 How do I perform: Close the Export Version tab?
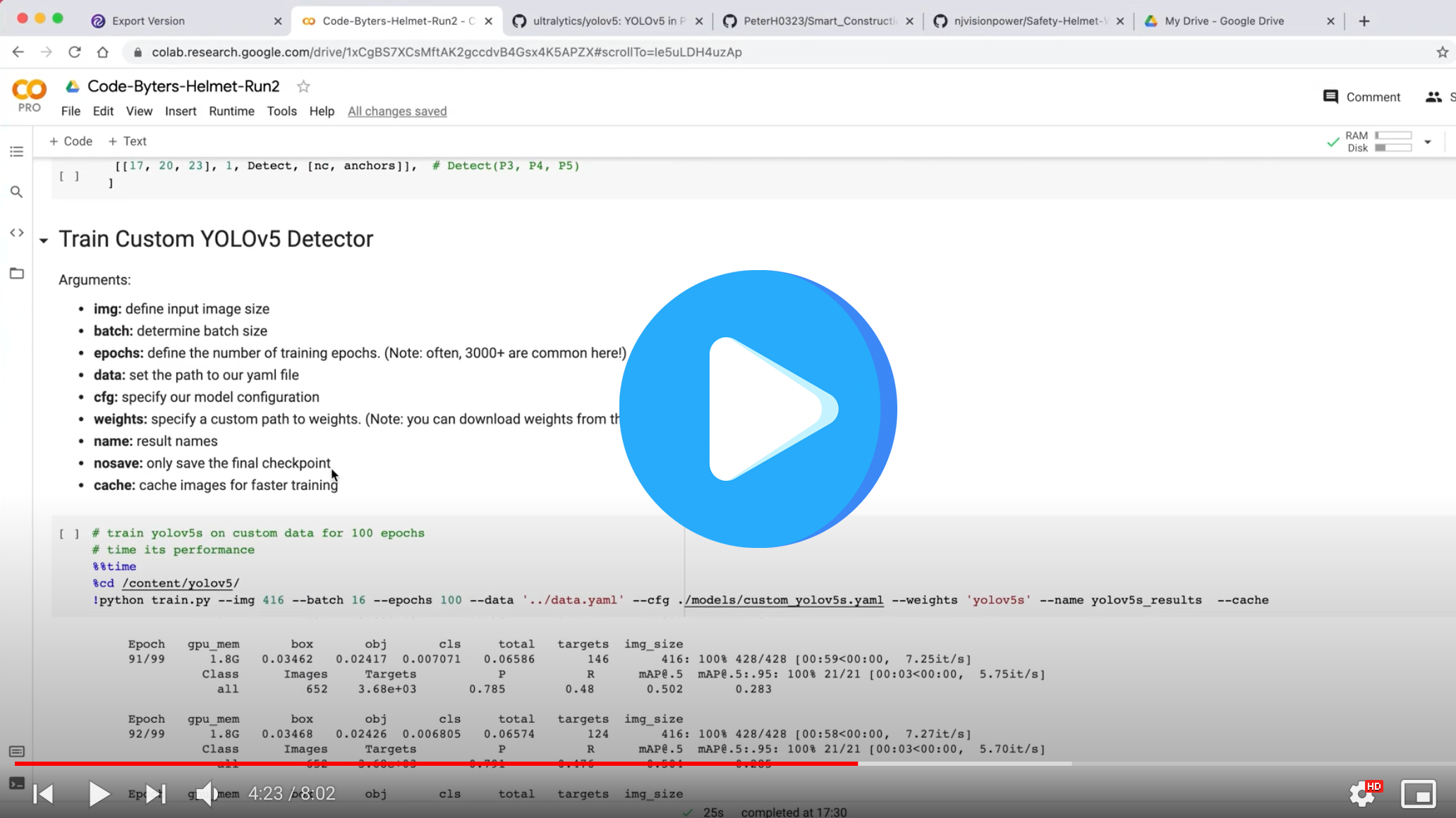pos(278,21)
